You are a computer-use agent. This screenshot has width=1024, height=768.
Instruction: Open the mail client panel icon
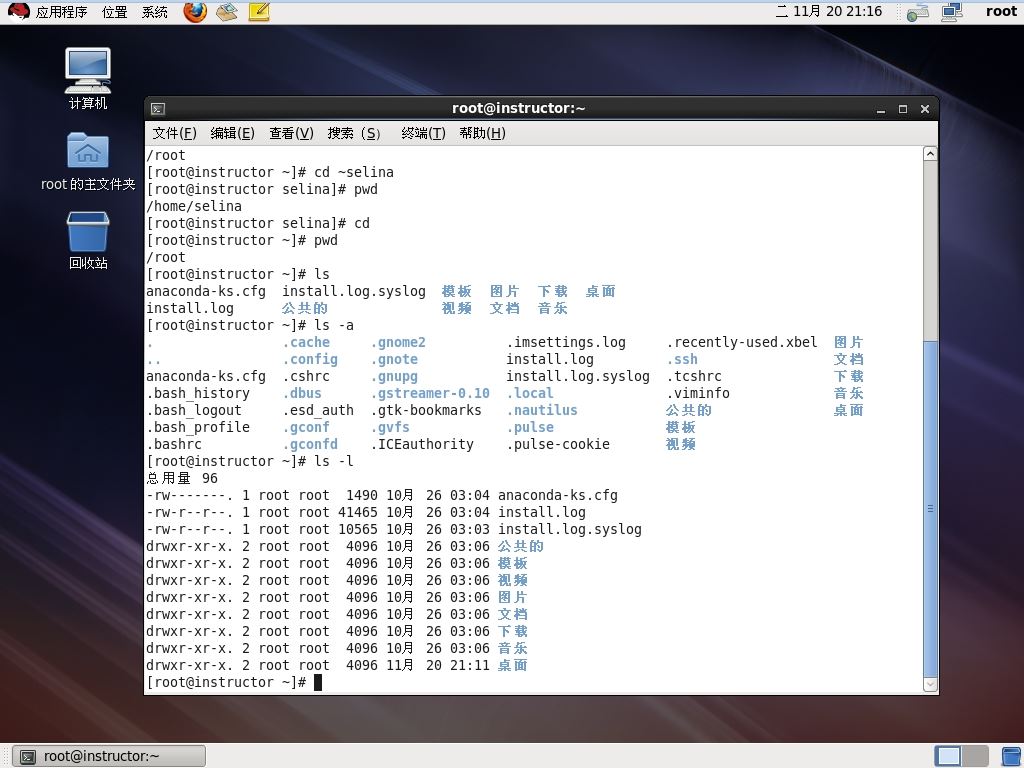(x=227, y=12)
